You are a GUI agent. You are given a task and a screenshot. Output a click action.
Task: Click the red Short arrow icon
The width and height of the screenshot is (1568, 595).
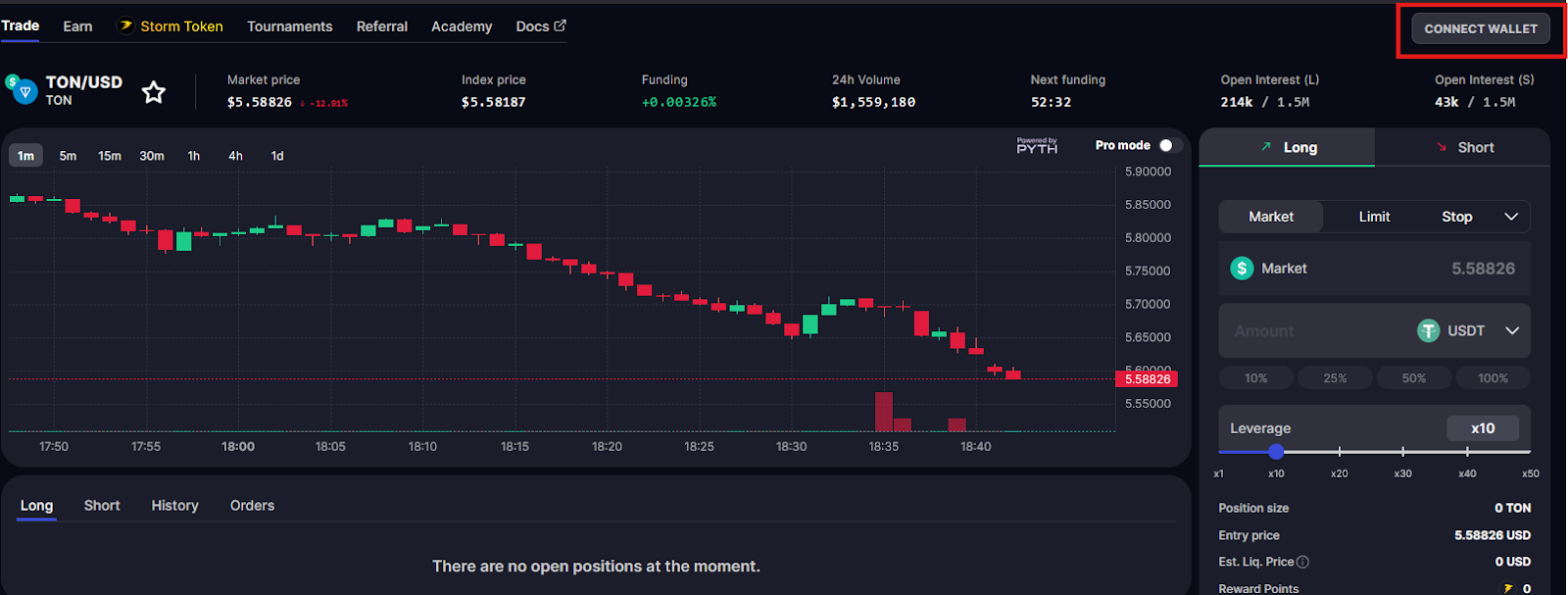(x=1442, y=147)
